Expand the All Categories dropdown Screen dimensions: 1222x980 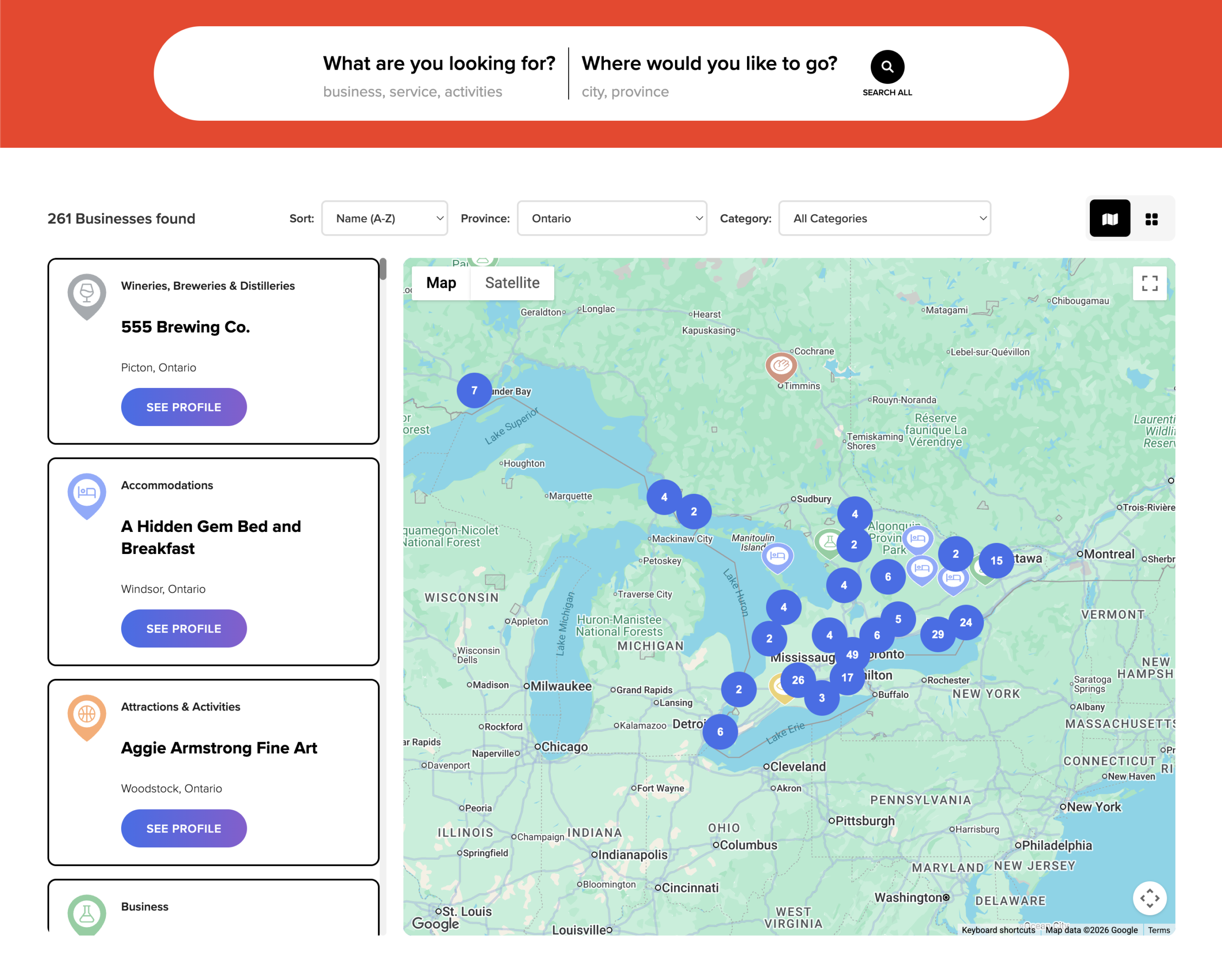point(884,218)
